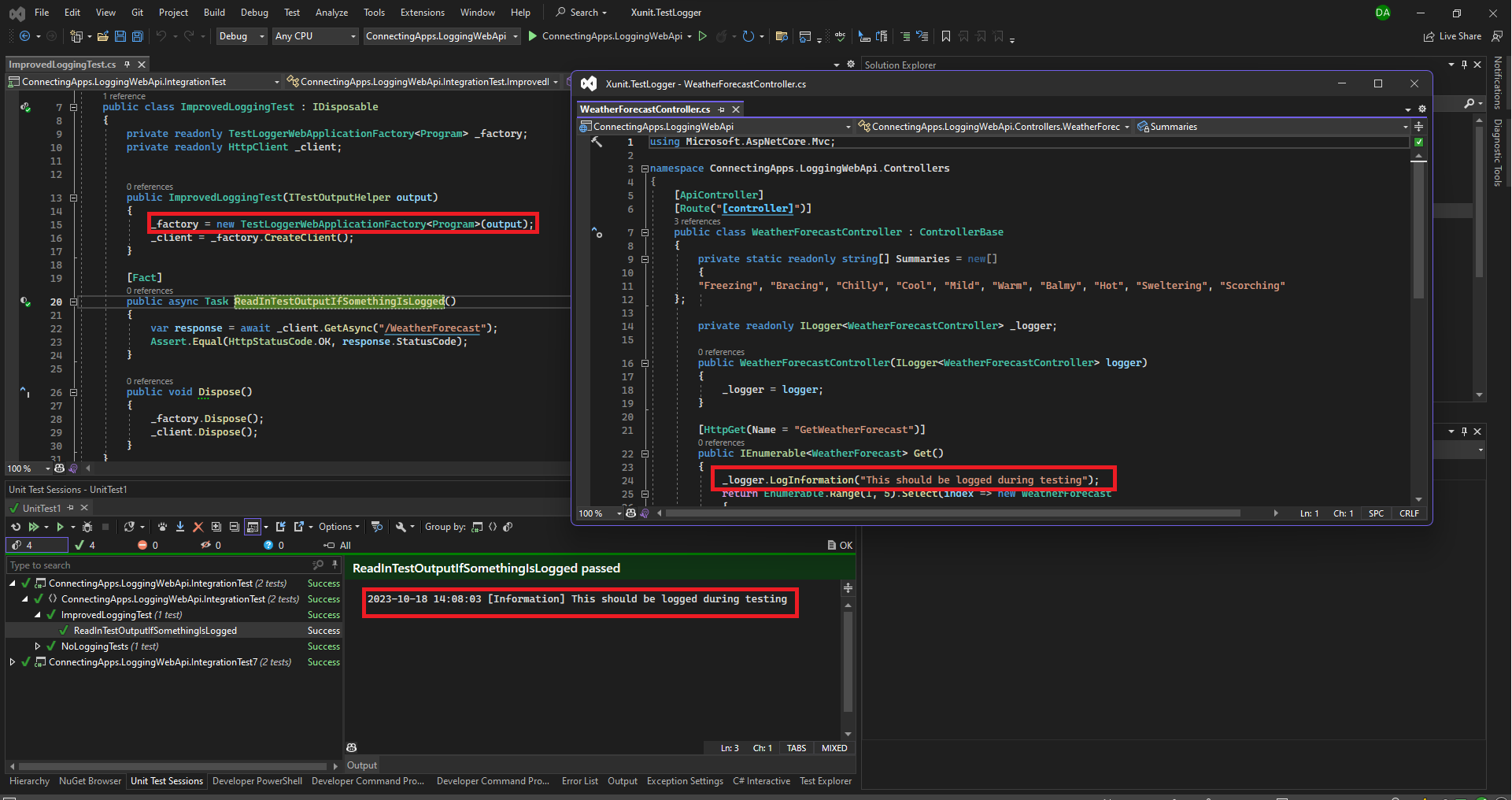Open the Options dropdown in test toolbar
1512x800 pixels.
point(339,527)
